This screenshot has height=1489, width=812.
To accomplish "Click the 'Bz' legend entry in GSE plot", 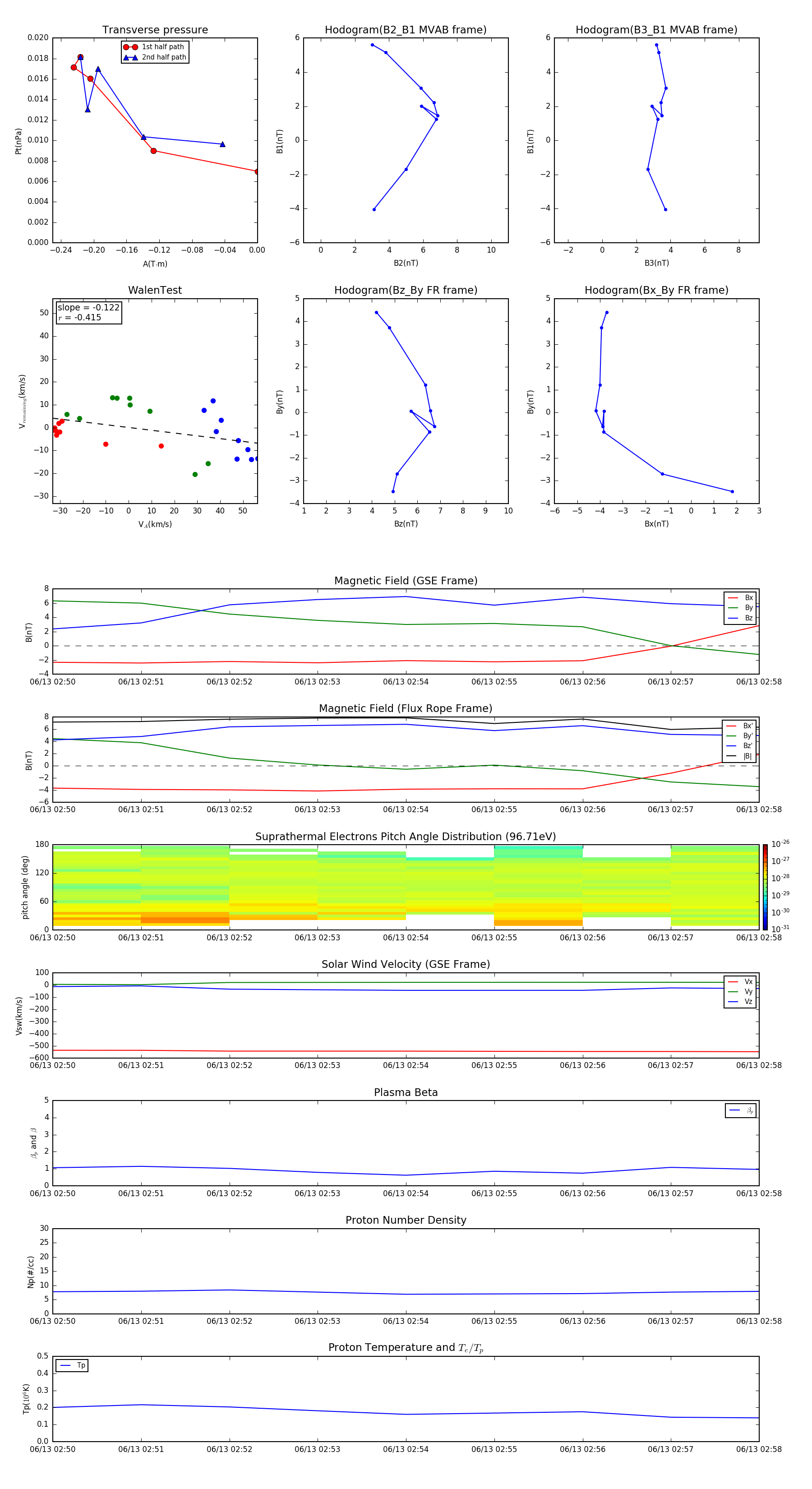I will (x=740, y=618).
